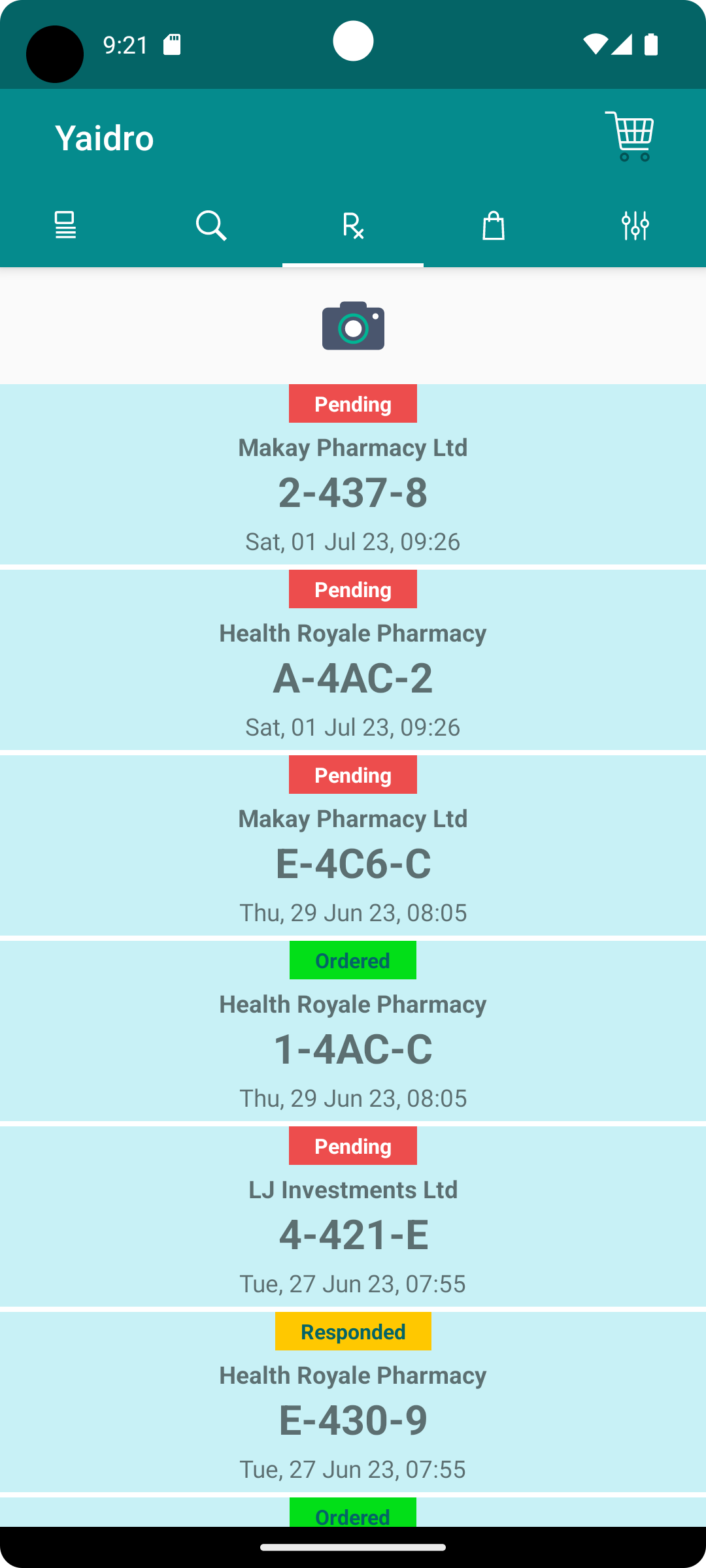
Task: Tap the date Thu, 29 Jun 23 under E-4C6-C
Action: pyautogui.click(x=353, y=913)
